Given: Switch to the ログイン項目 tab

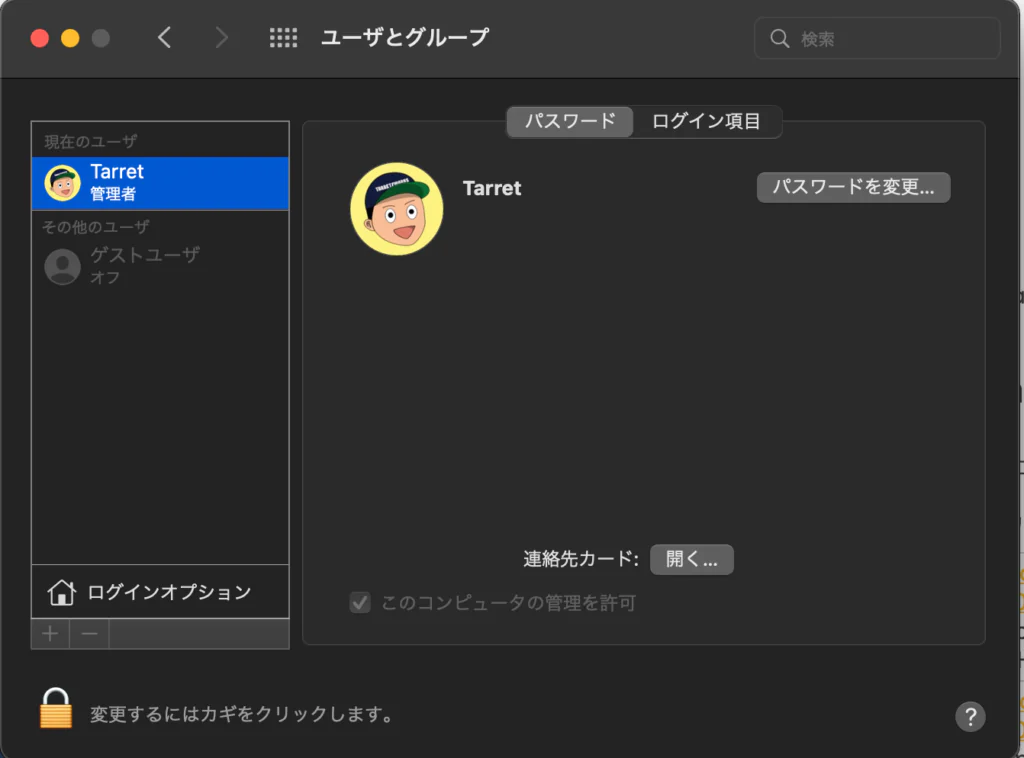Looking at the screenshot, I should pyautogui.click(x=706, y=122).
